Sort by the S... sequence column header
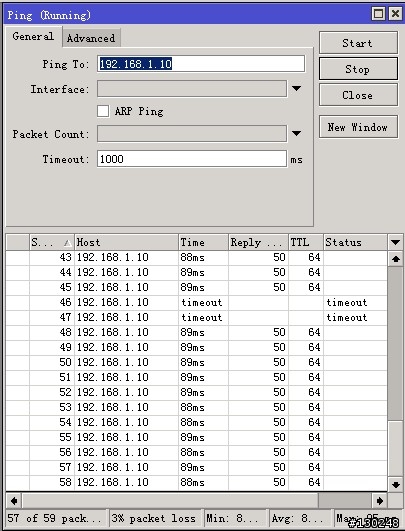Image resolution: width=405 pixels, height=531 pixels. coord(52,242)
